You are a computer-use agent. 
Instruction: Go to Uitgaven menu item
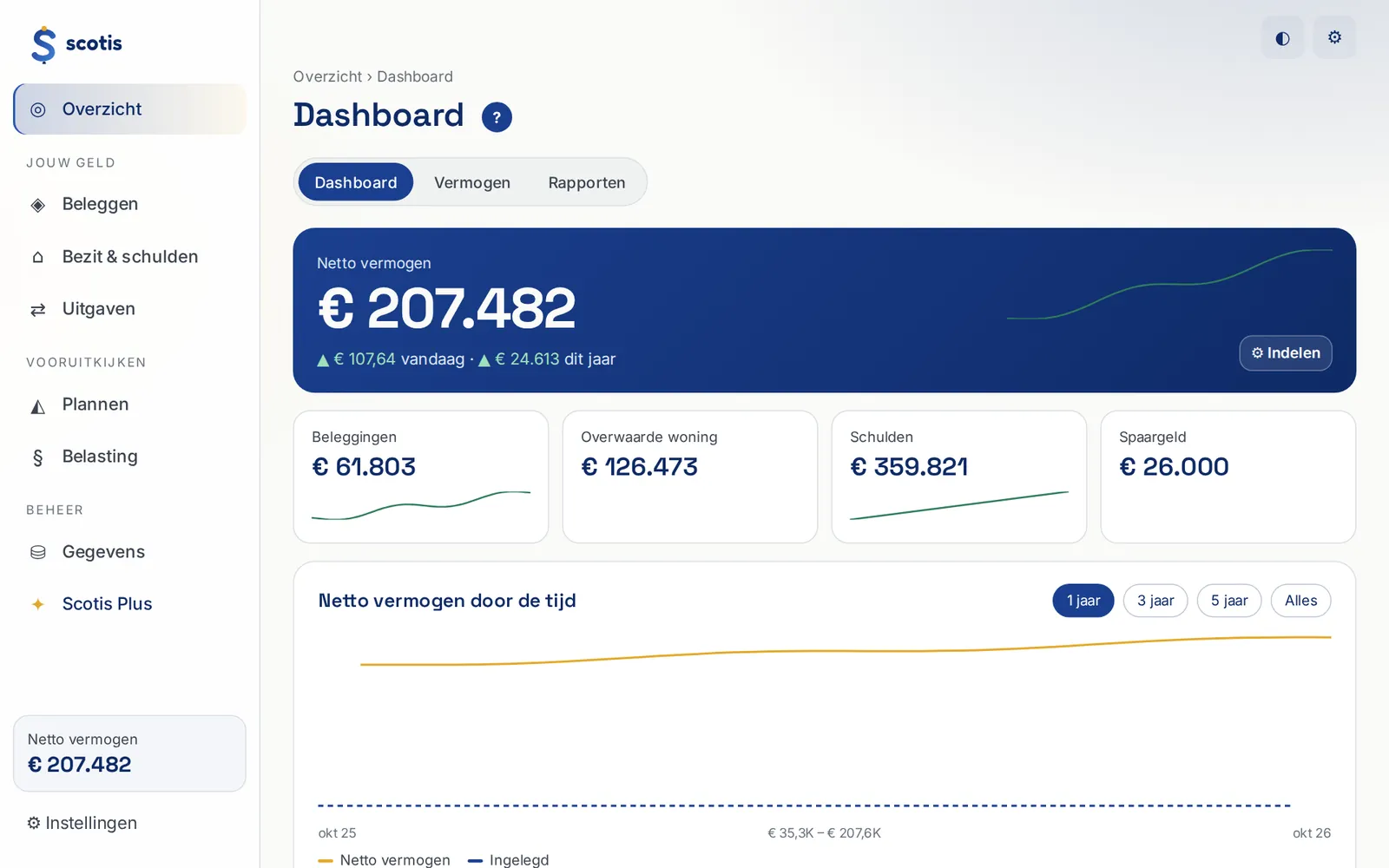tap(129, 309)
